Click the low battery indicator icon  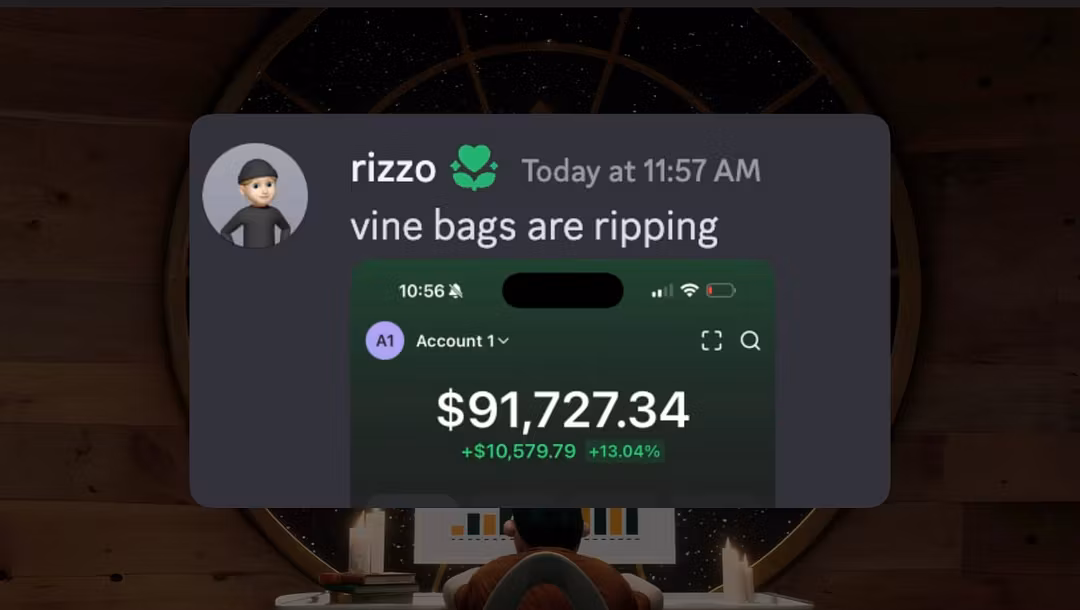pyautogui.click(x=720, y=291)
